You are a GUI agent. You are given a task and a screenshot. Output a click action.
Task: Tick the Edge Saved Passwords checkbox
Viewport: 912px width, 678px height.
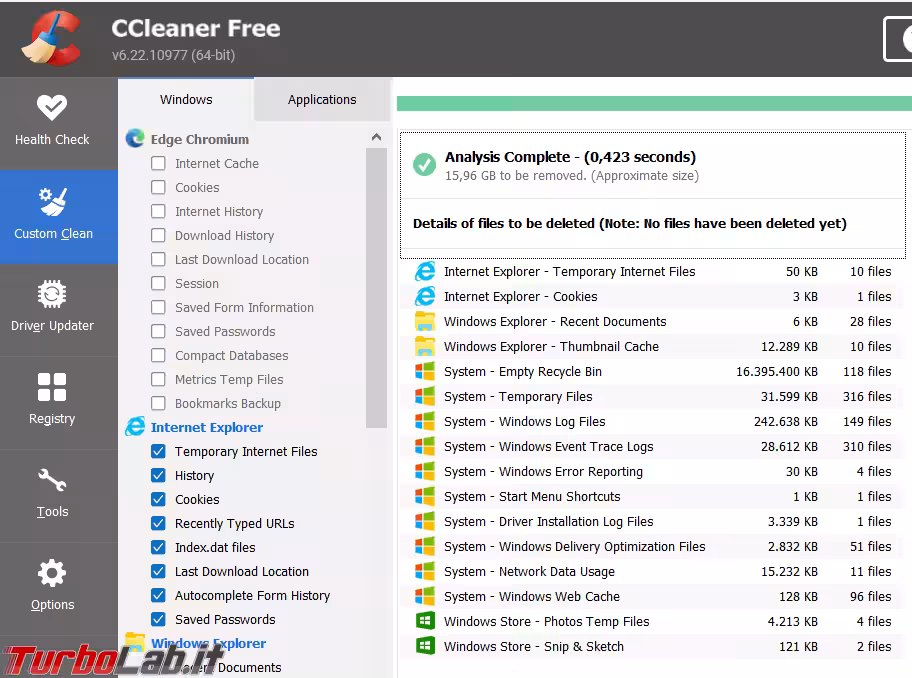(158, 331)
